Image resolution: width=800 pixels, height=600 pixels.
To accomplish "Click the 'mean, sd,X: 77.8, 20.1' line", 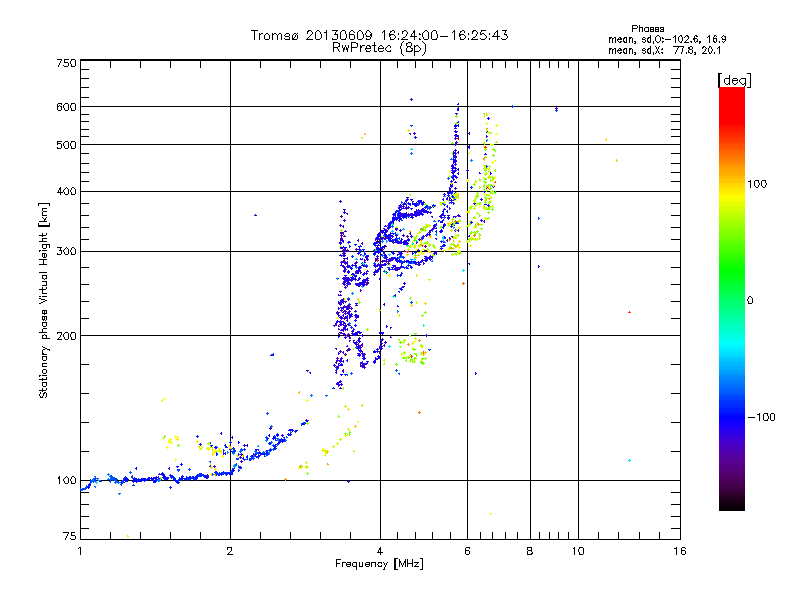I will coord(664,51).
